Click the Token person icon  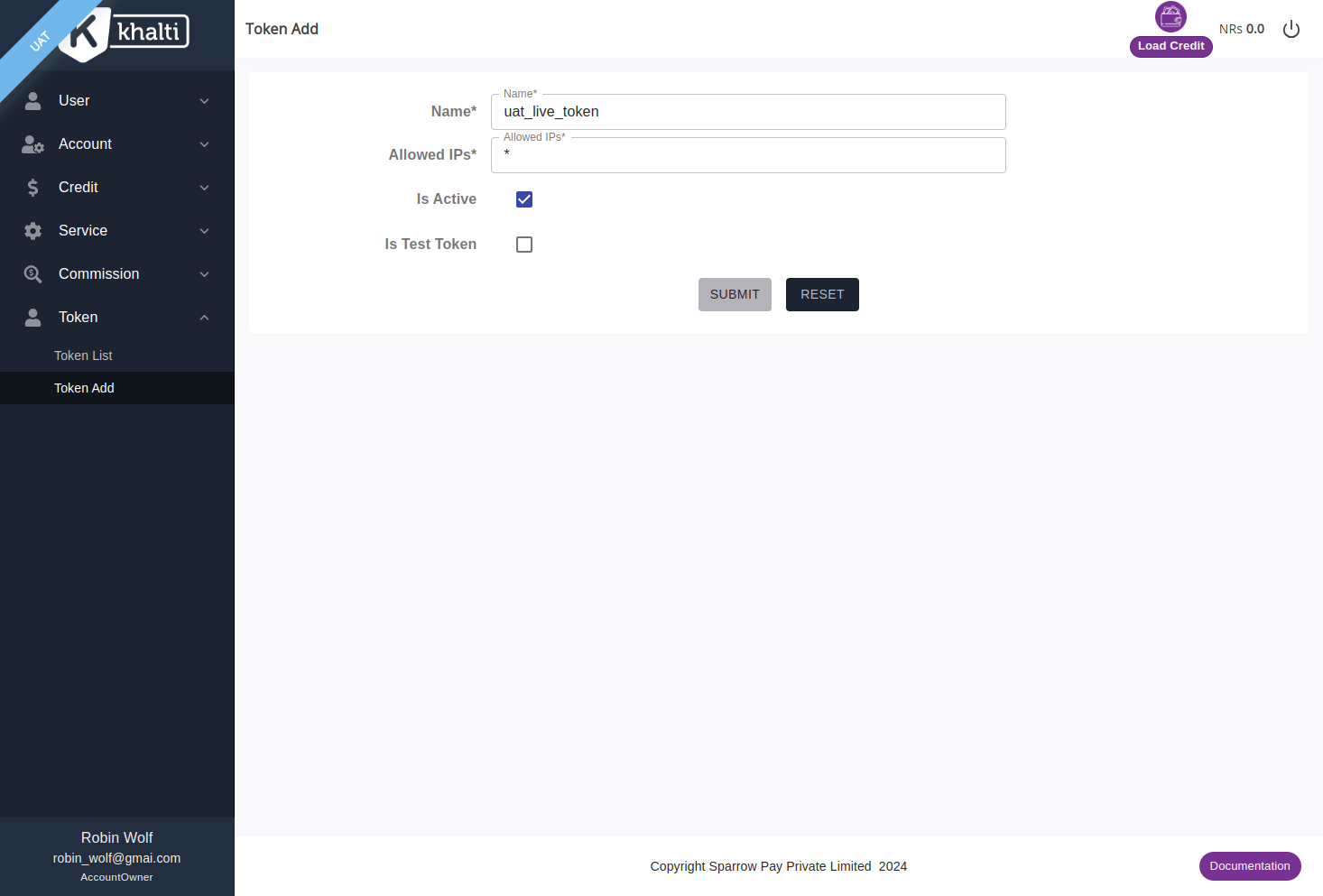[32, 318]
